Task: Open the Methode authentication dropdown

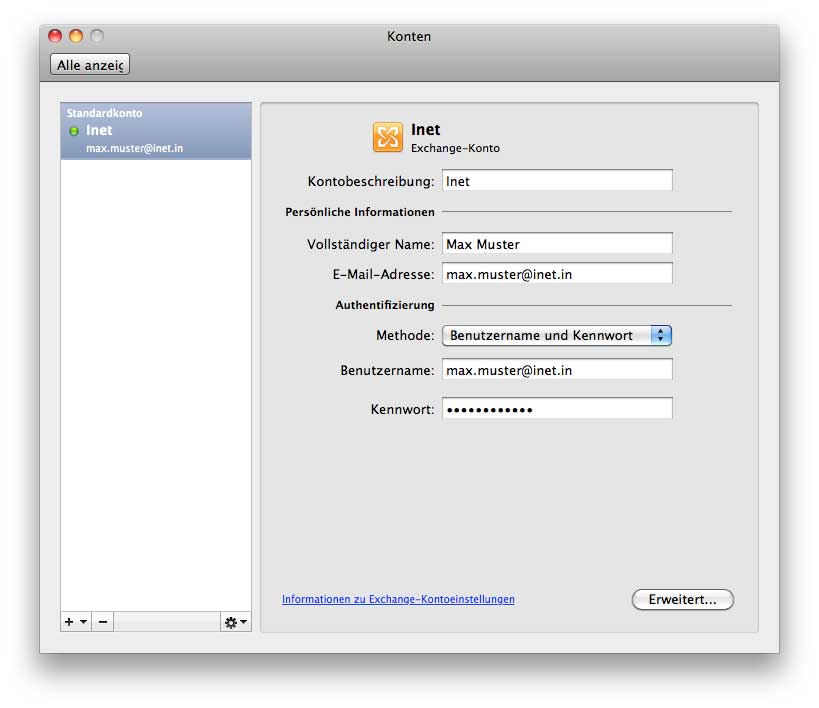Action: [557, 336]
